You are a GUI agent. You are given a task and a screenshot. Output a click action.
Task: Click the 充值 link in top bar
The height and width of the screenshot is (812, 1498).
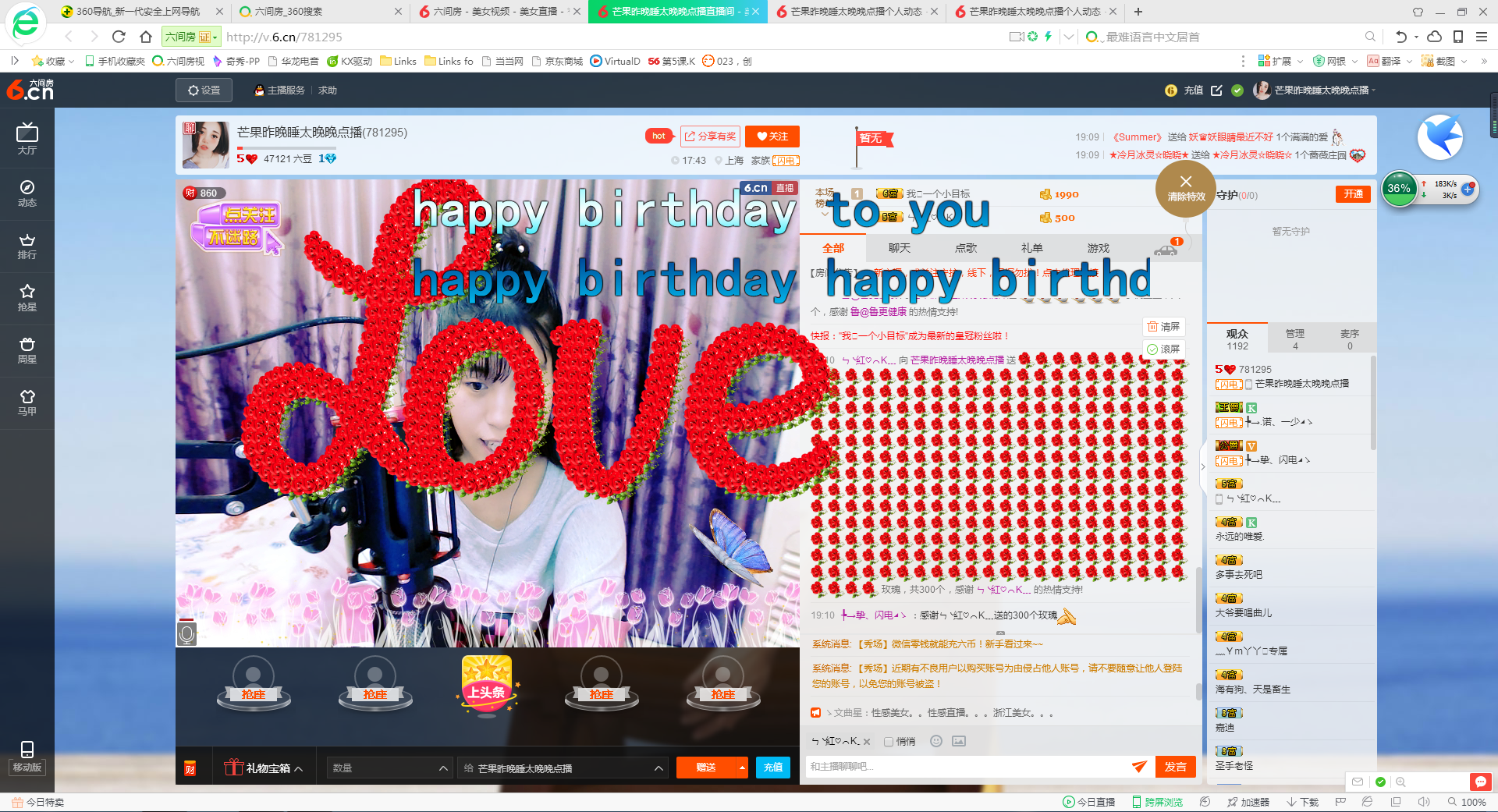[1193, 90]
